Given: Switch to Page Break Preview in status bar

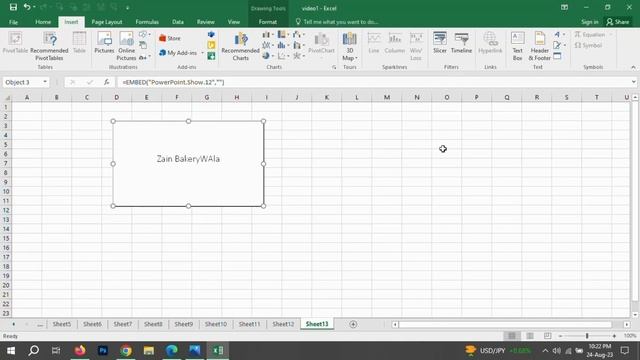Looking at the screenshot, I should pos(547,336).
